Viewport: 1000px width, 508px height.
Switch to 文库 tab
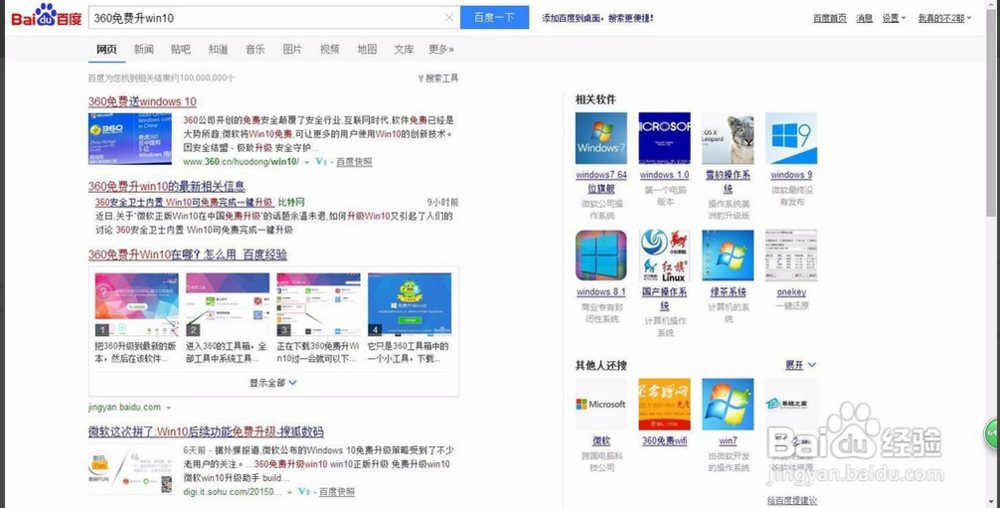[x=404, y=49]
